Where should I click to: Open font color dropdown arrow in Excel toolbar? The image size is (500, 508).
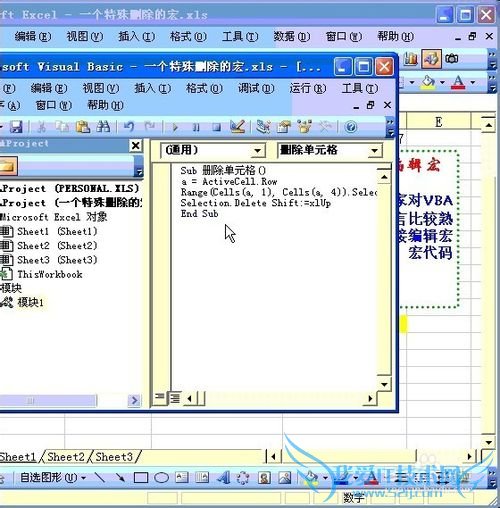click(473, 82)
